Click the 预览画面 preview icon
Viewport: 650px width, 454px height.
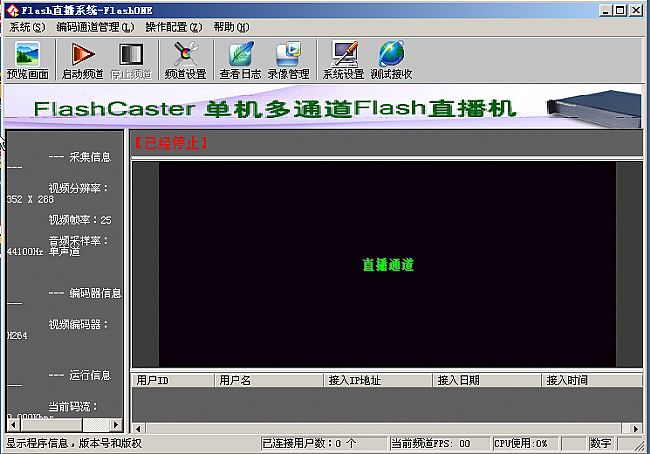tap(27, 60)
